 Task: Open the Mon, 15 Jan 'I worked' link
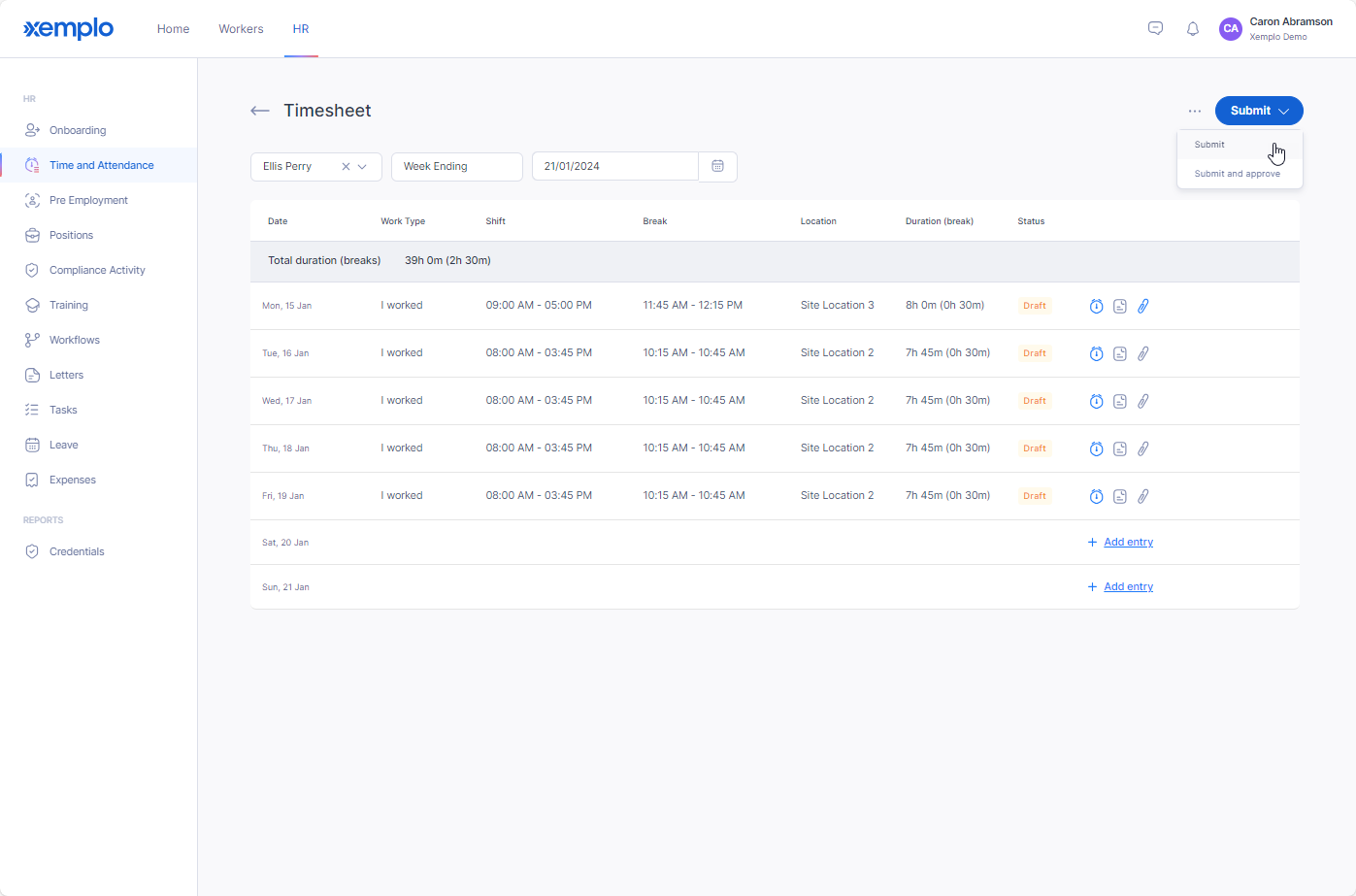tap(402, 305)
